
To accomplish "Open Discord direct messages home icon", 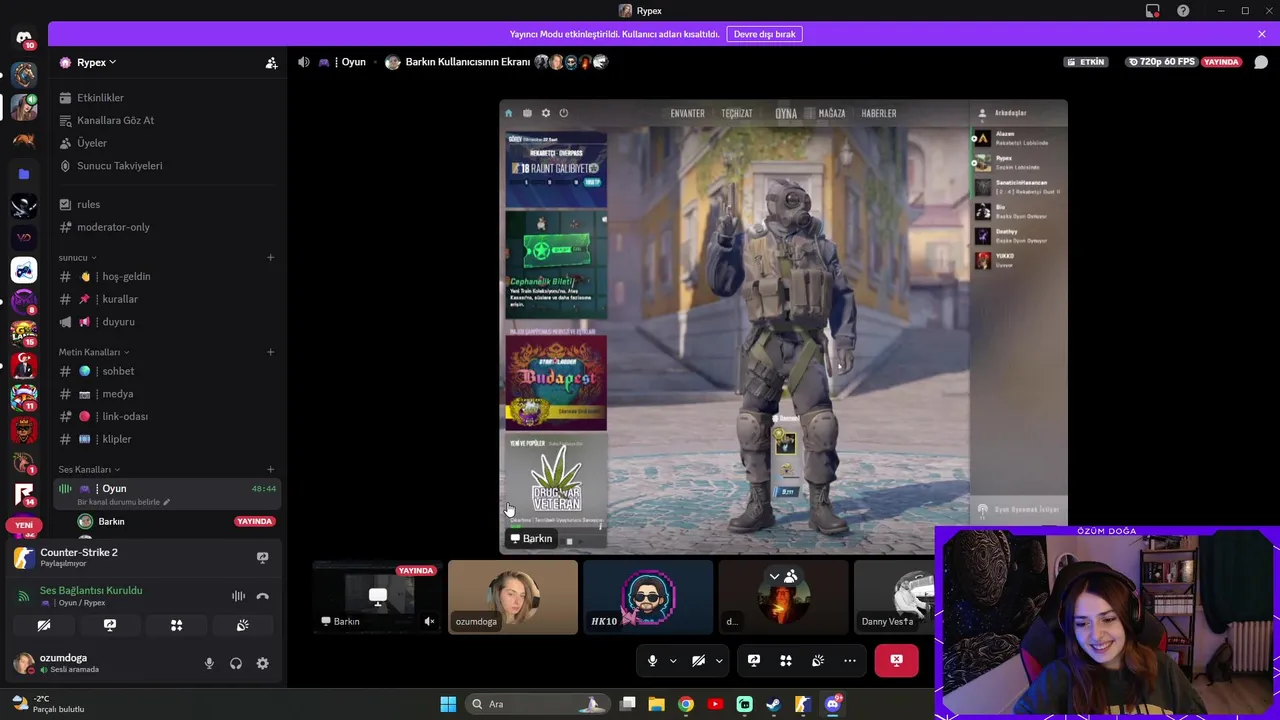I will [x=24, y=38].
